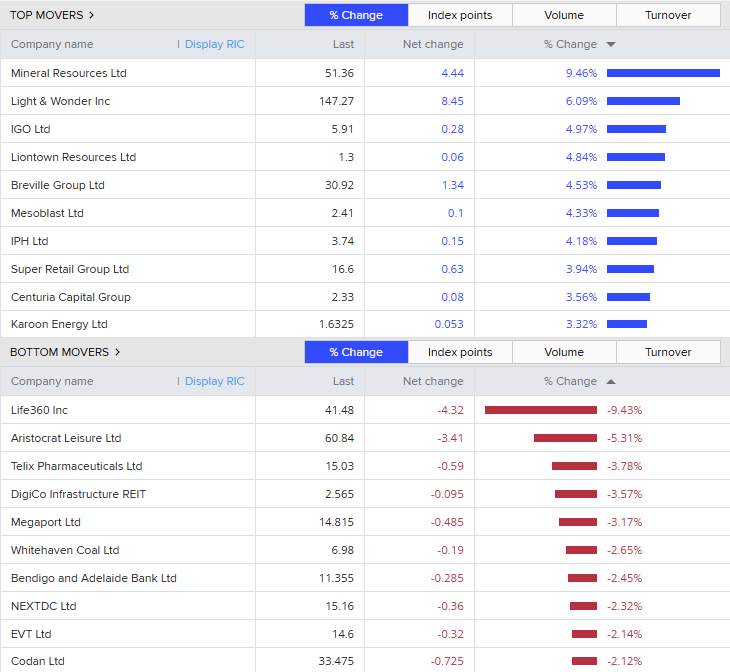Image resolution: width=730 pixels, height=672 pixels.
Task: Select Turnover tab in Top Movers
Action: (668, 15)
